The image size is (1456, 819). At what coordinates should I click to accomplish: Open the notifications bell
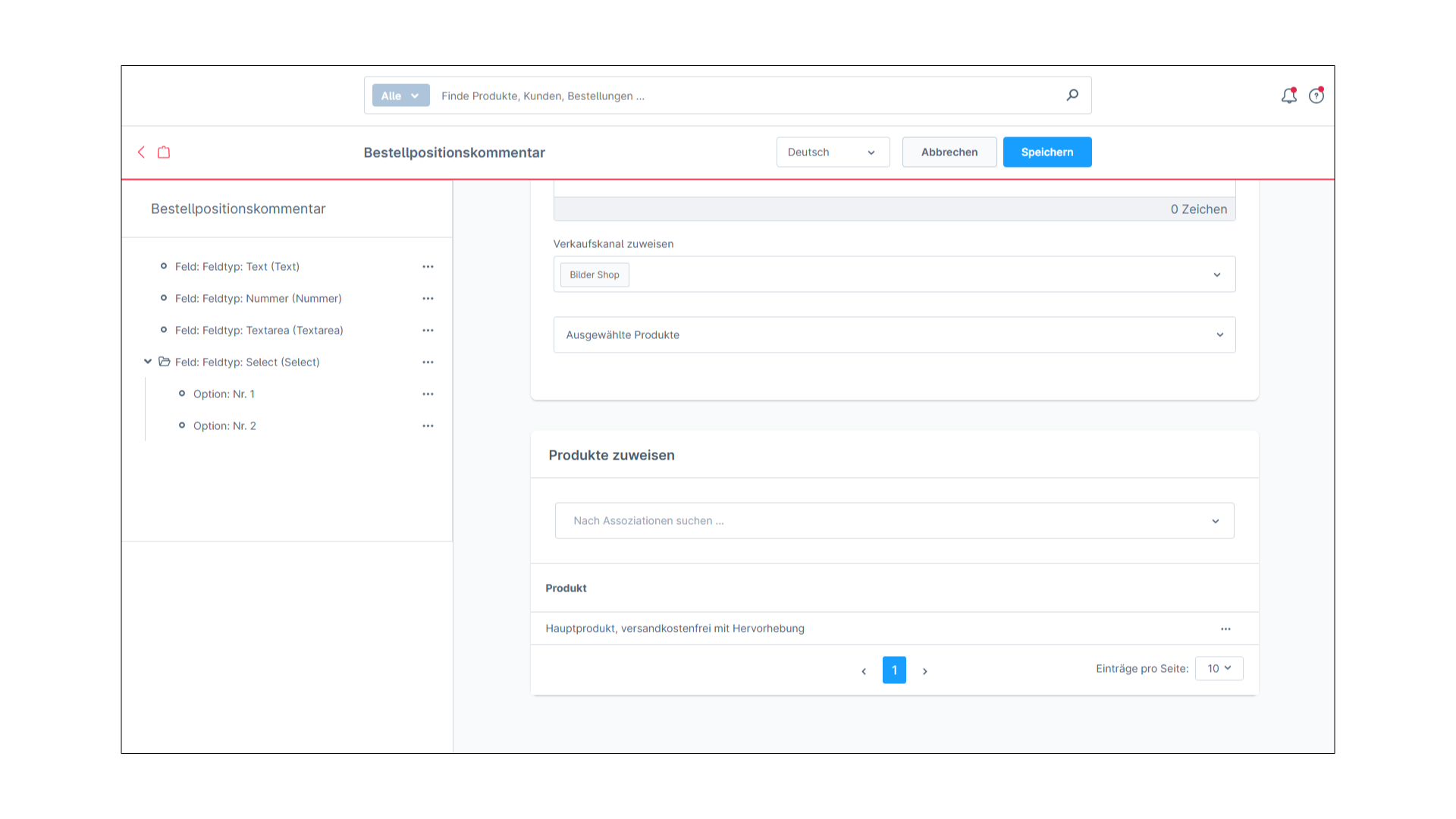point(1289,96)
